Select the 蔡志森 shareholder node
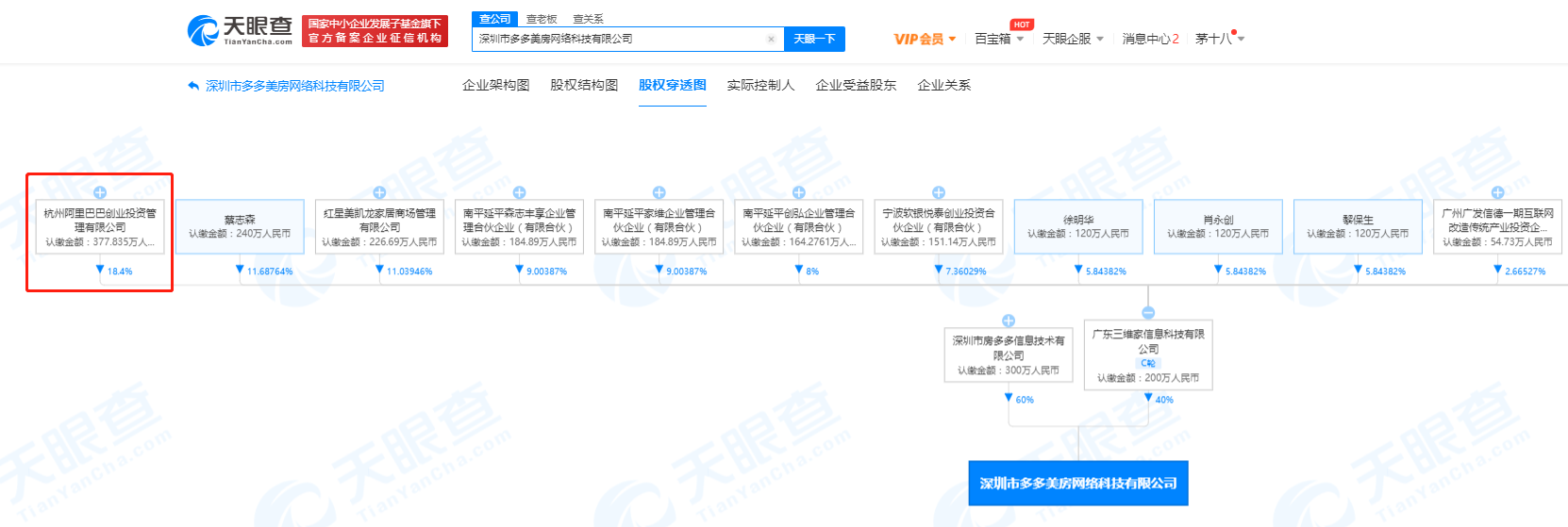 click(x=240, y=226)
